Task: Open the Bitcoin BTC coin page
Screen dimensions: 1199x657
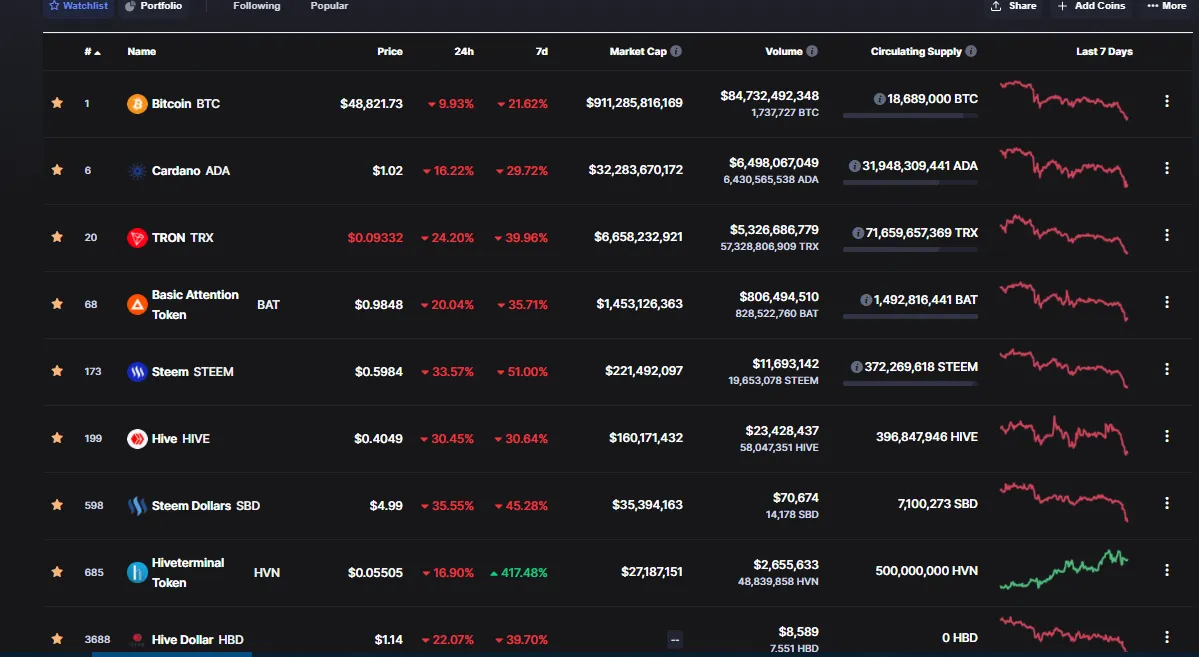Action: [x=186, y=103]
